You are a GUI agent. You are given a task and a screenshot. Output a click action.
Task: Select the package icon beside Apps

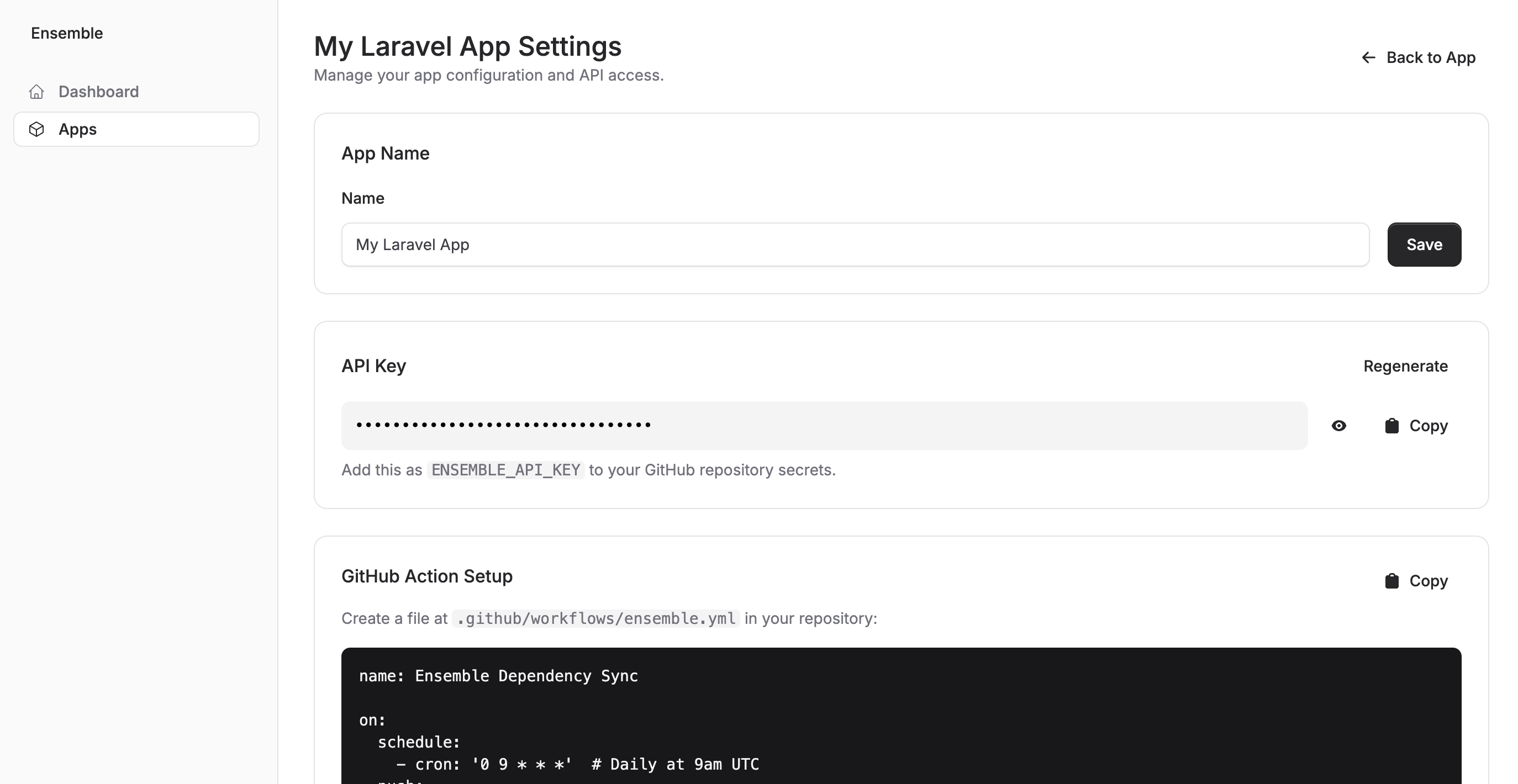[36, 129]
